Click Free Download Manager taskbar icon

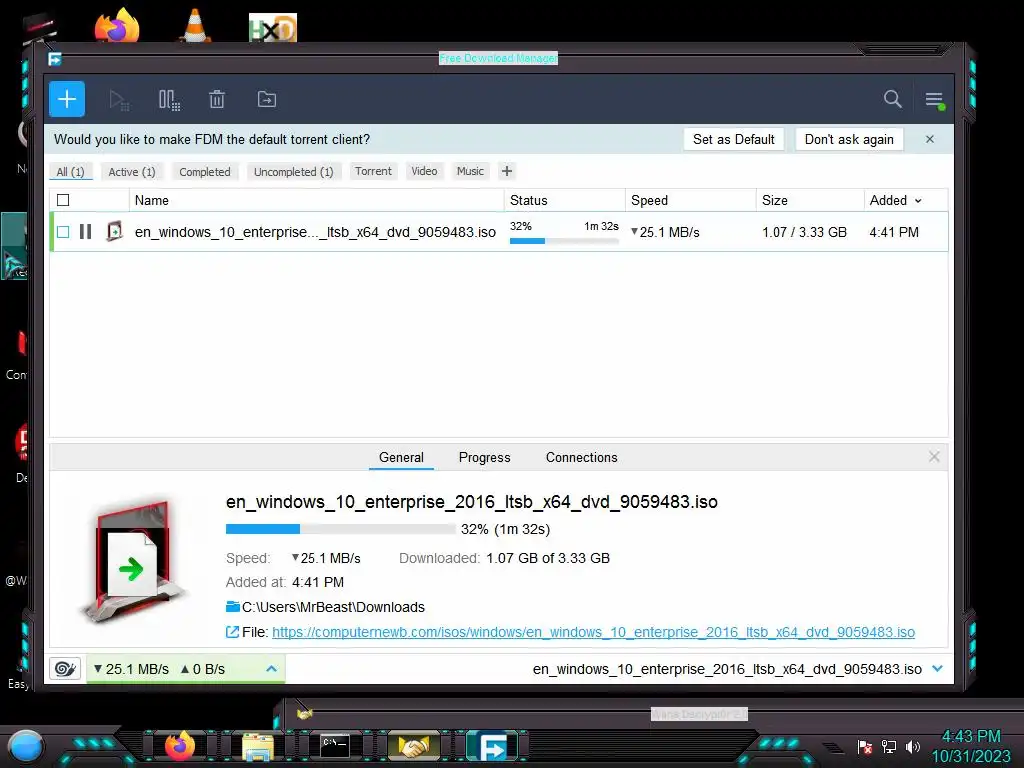[493, 746]
